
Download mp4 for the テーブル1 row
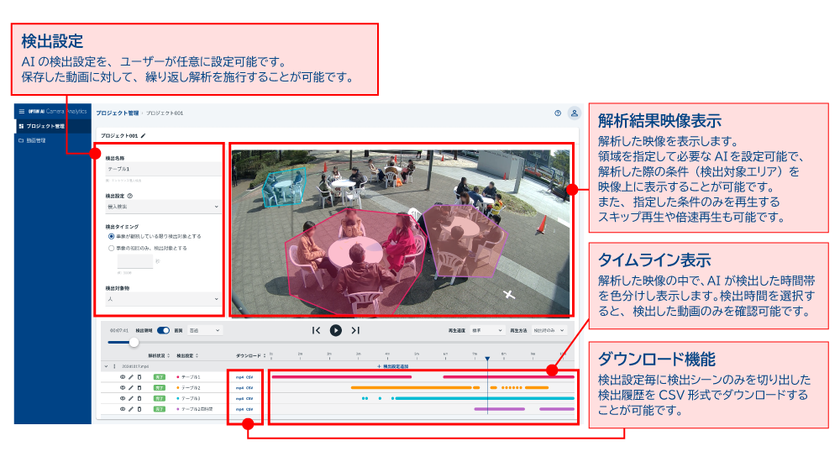click(x=239, y=377)
